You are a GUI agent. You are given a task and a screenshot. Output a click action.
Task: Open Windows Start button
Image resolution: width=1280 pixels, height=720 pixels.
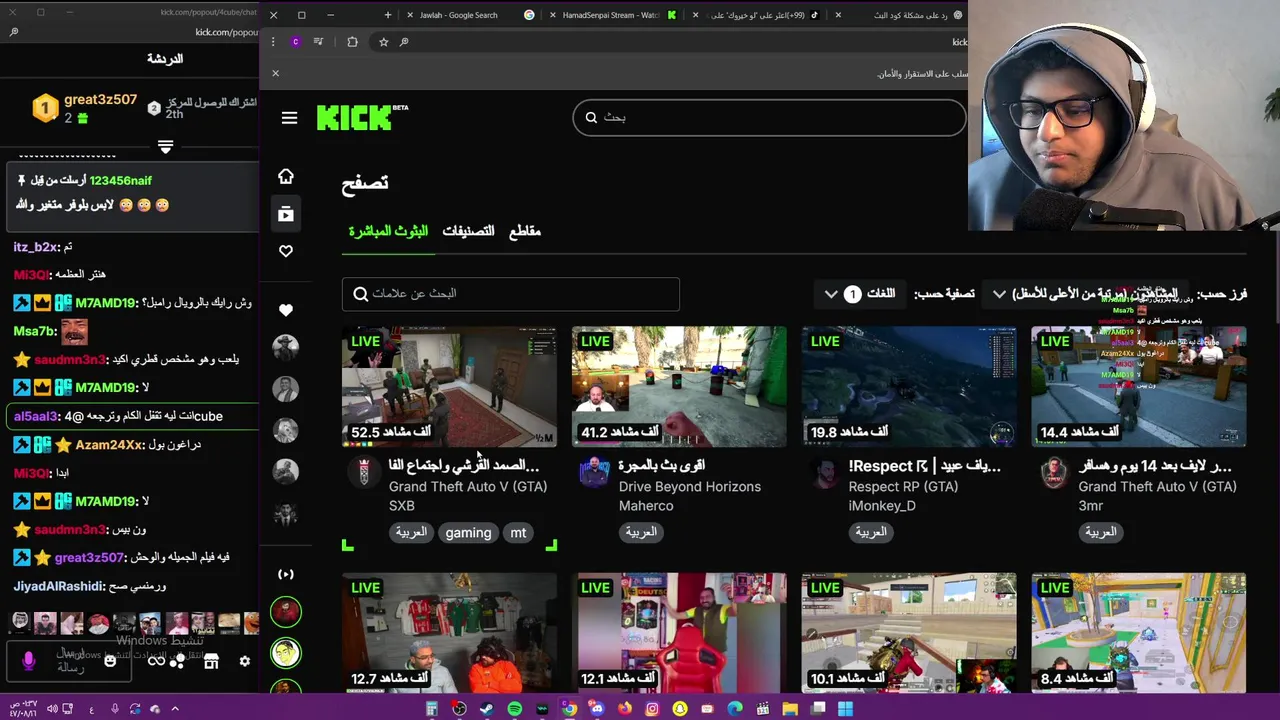tap(845, 709)
